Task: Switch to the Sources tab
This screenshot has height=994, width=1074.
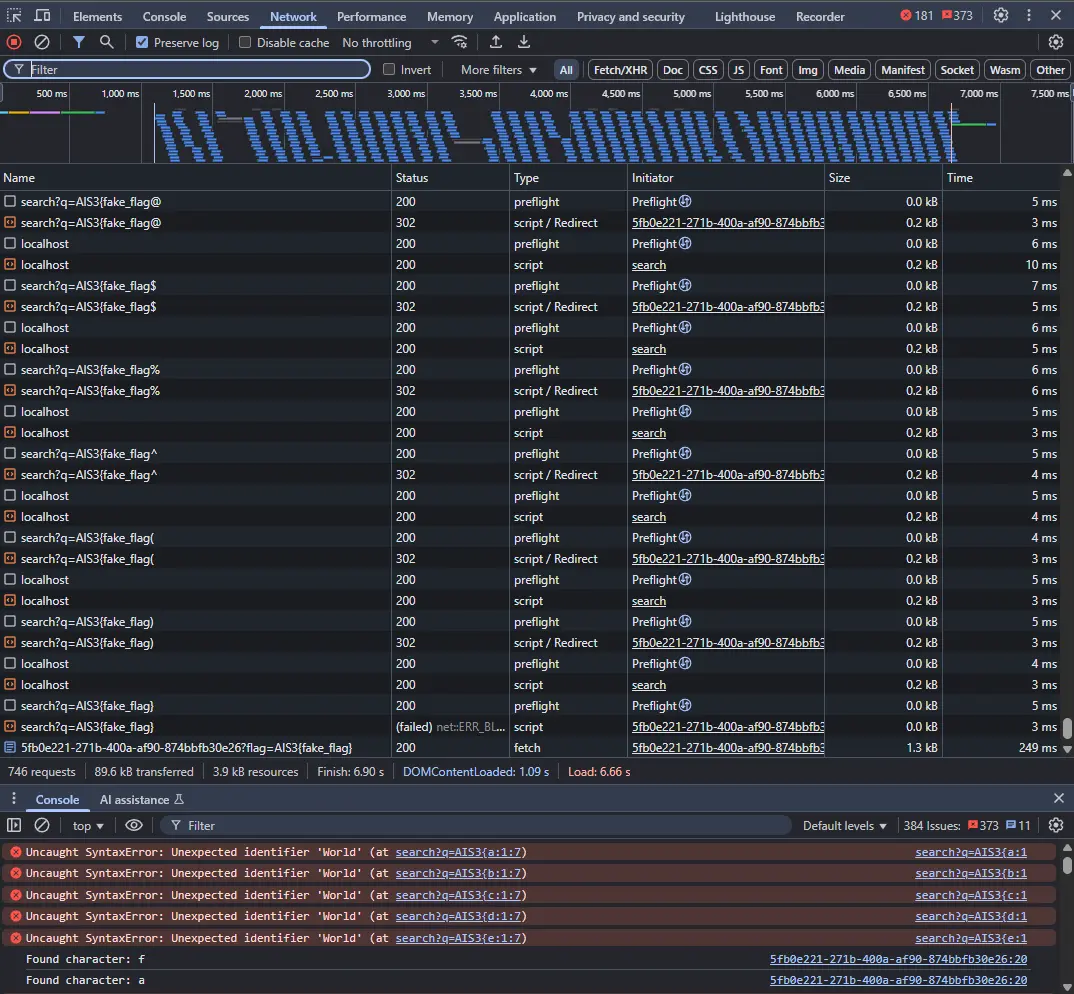Action: coord(228,16)
